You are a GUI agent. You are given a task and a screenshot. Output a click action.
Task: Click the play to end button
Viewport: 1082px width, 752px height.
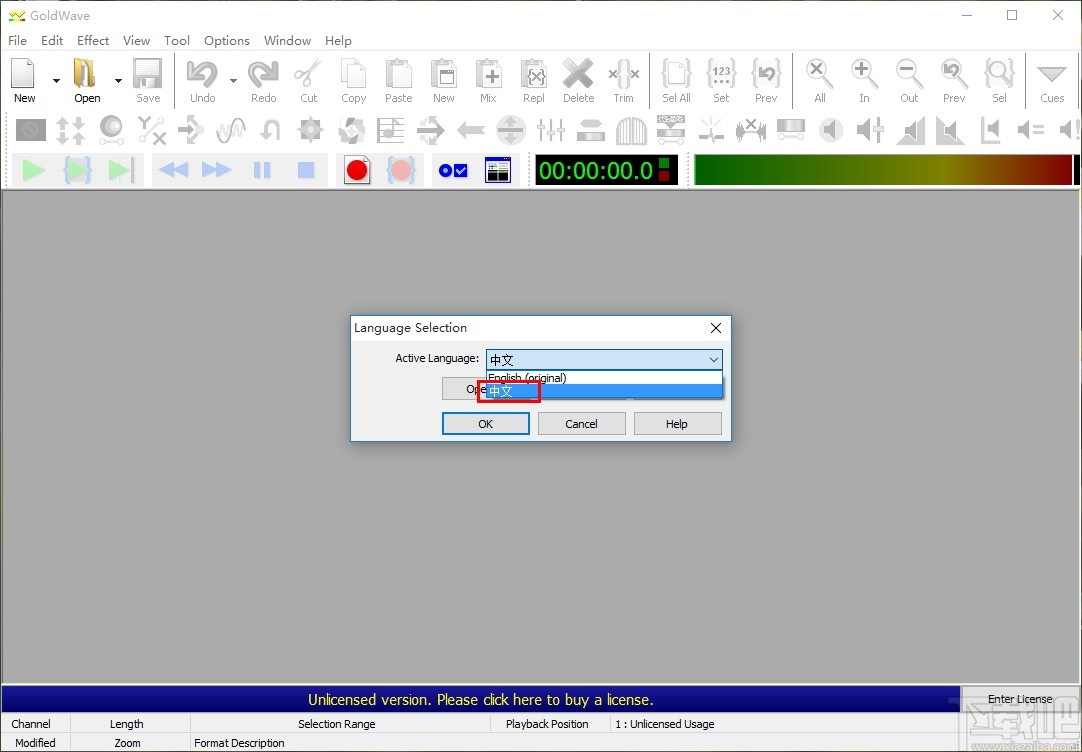[x=121, y=170]
